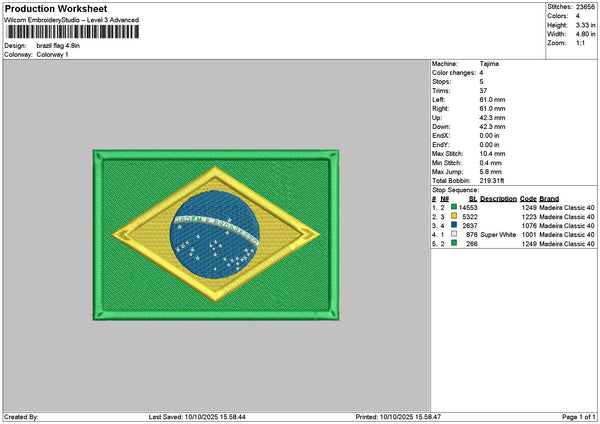Click the Colors value 4 in header
600x424 pixels.
(577, 16)
